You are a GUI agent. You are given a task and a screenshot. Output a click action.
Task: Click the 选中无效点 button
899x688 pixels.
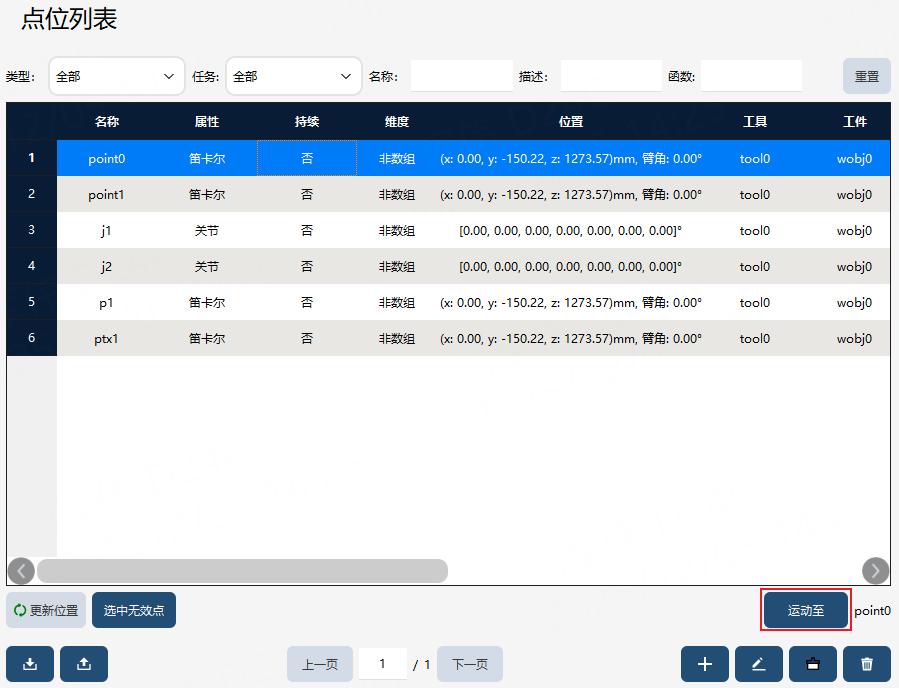[134, 610]
